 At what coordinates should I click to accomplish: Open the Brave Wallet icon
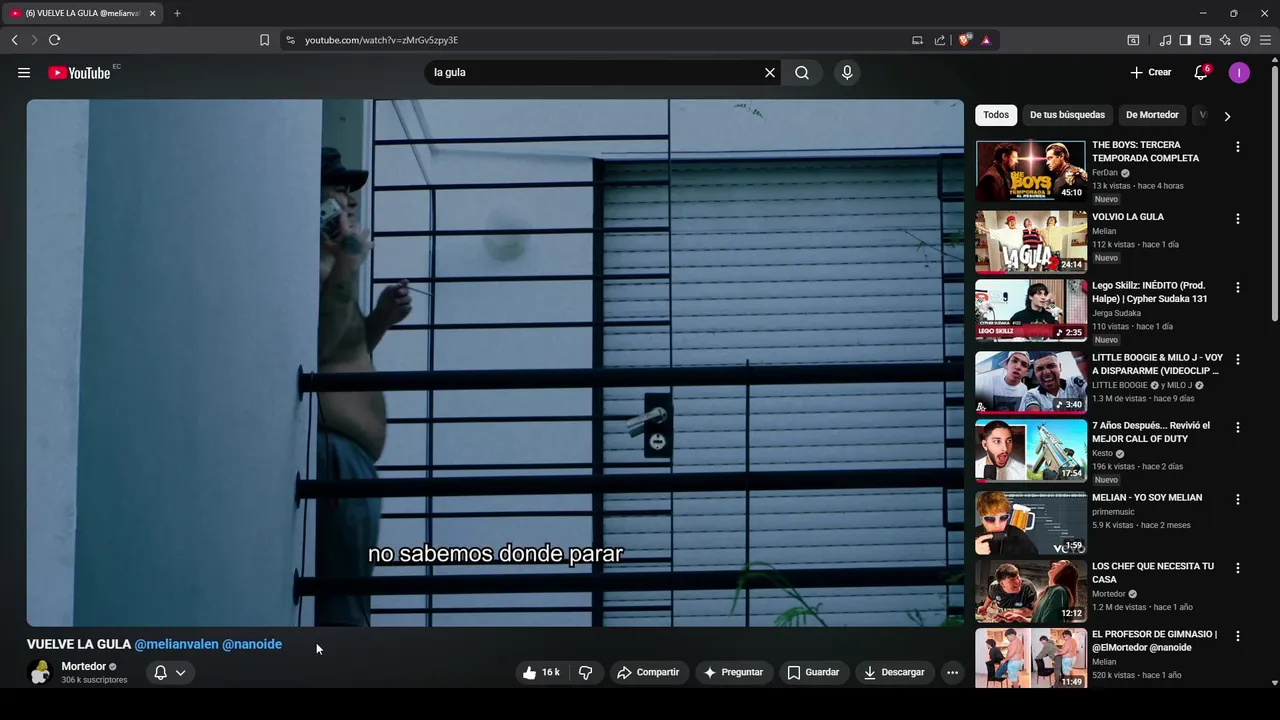click(1205, 40)
